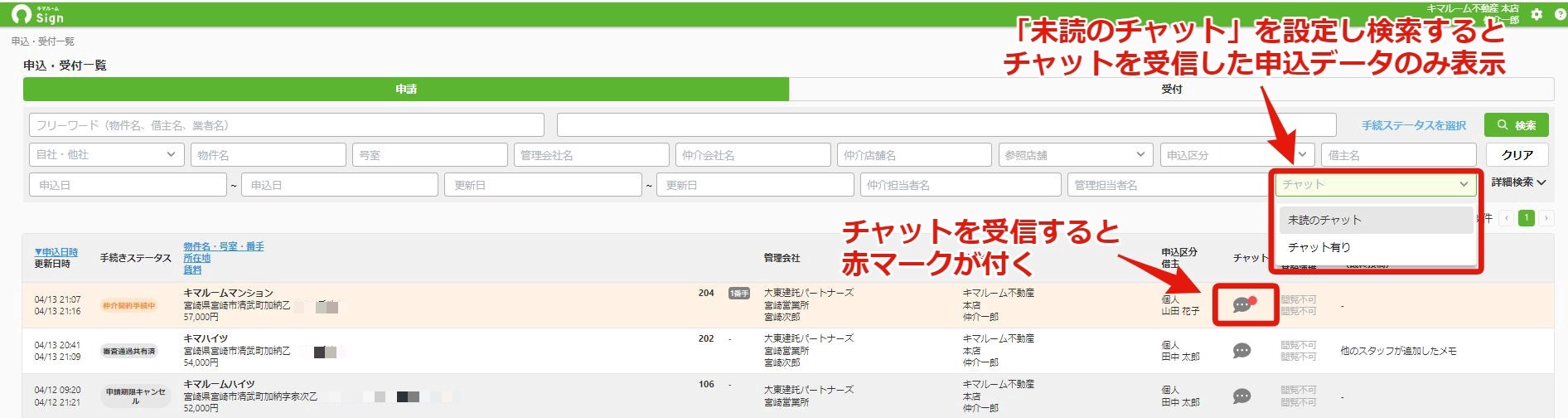Click the クリア clear button
Screen dimensions: 1568x418
coord(1517,155)
